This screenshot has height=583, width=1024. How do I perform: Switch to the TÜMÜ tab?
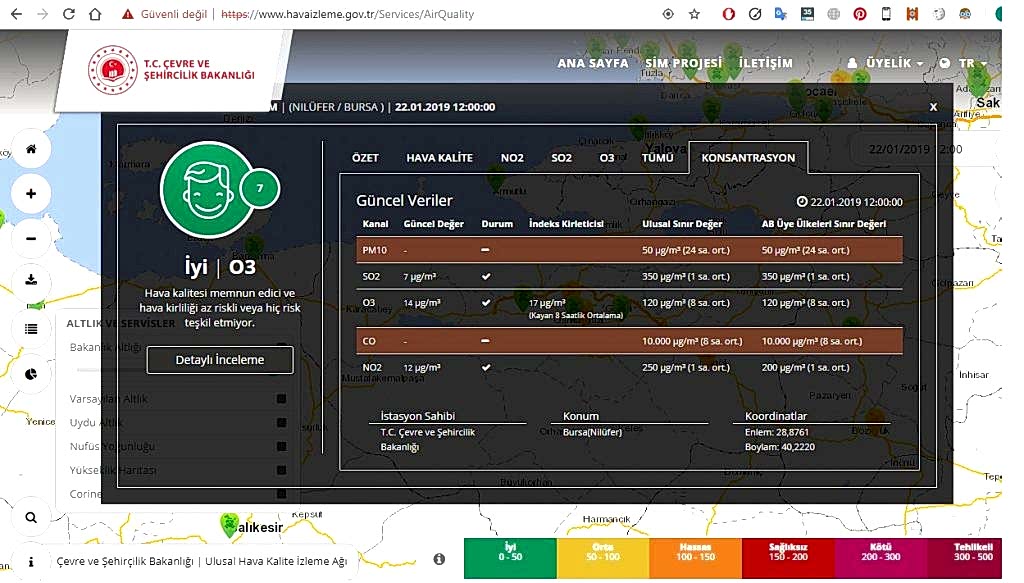(x=658, y=158)
